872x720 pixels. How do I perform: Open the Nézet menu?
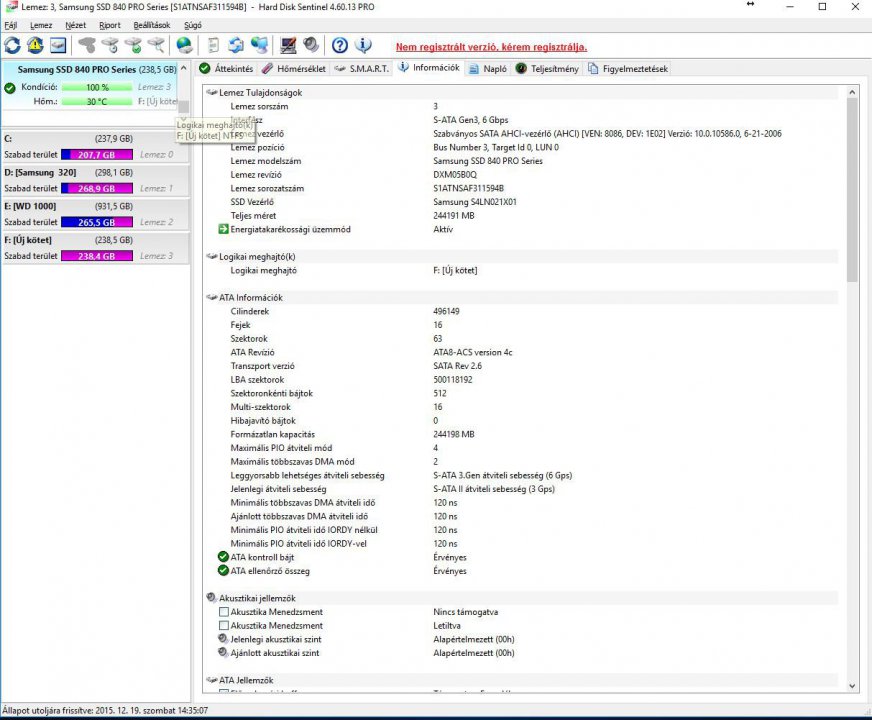76,25
